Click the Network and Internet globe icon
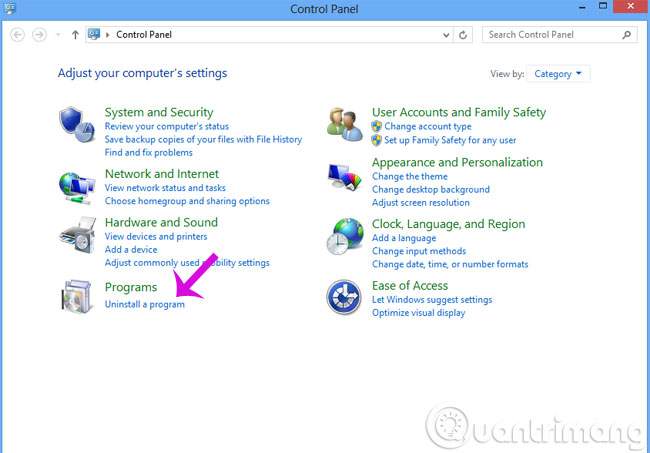650x453 pixels. (x=77, y=188)
